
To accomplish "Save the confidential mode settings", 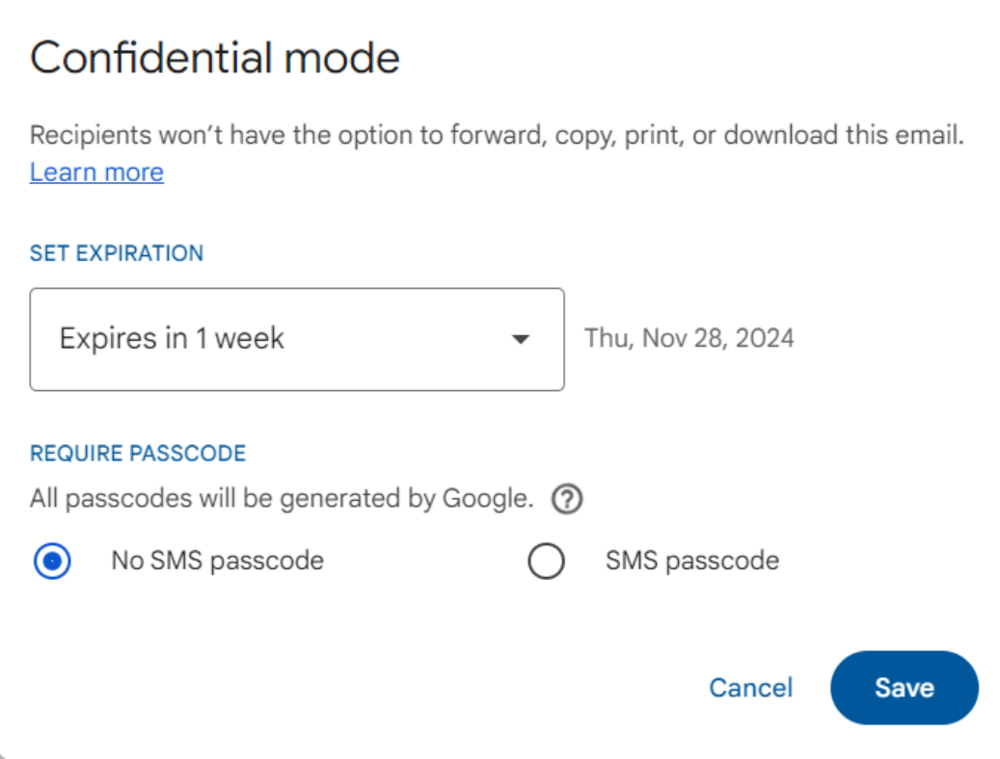I will tap(904, 687).
